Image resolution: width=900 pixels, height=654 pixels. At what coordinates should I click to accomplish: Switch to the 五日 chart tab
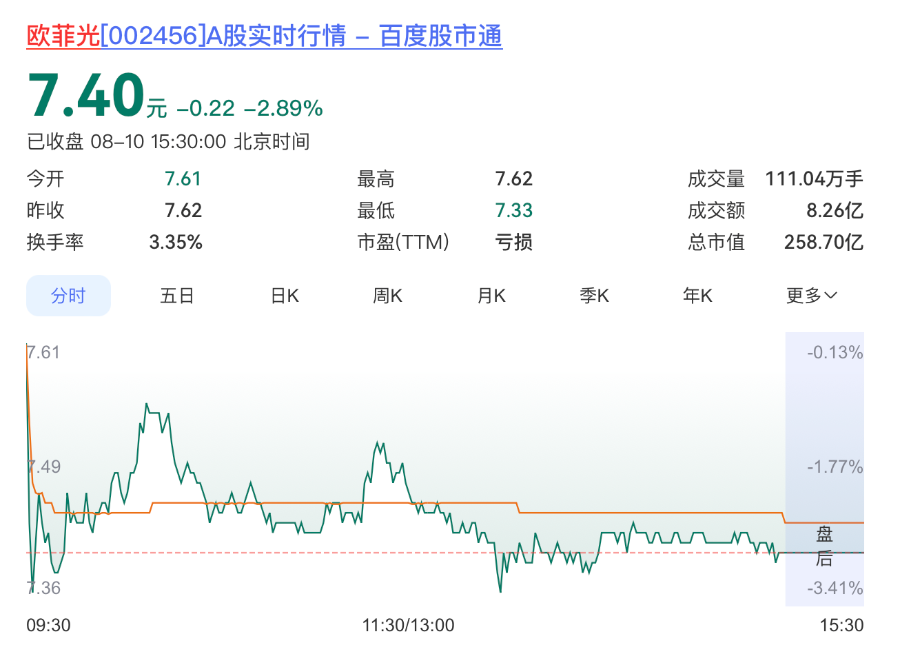pyautogui.click(x=177, y=296)
